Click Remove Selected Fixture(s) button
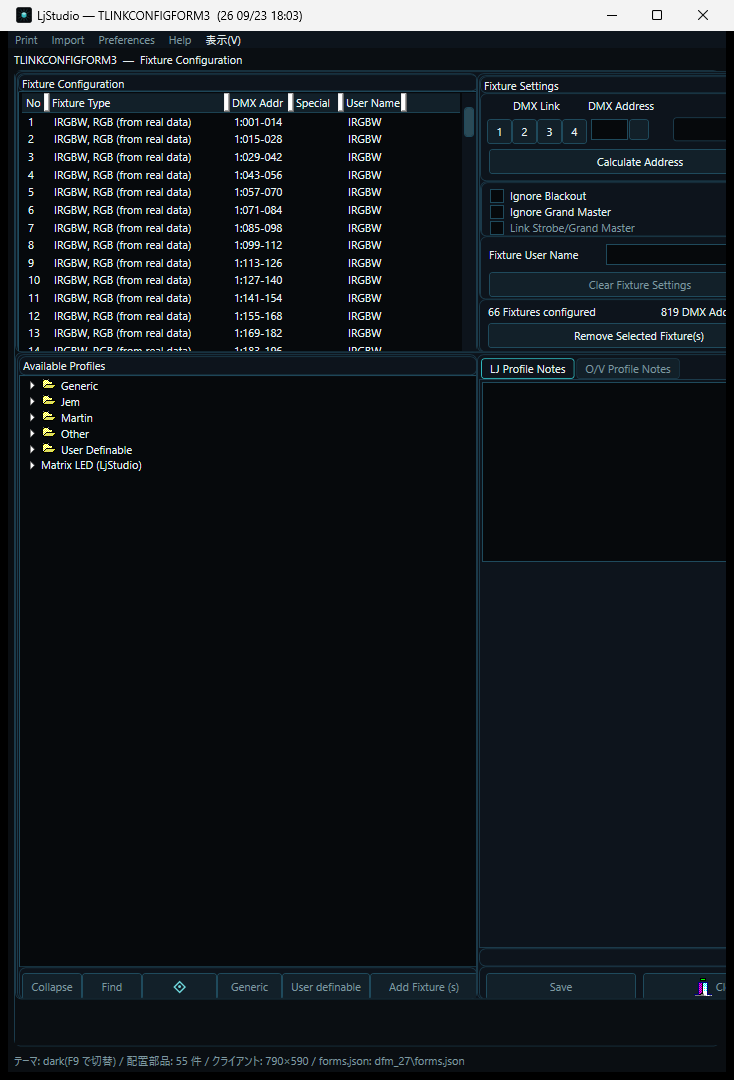The image size is (734, 1080). [x=608, y=335]
